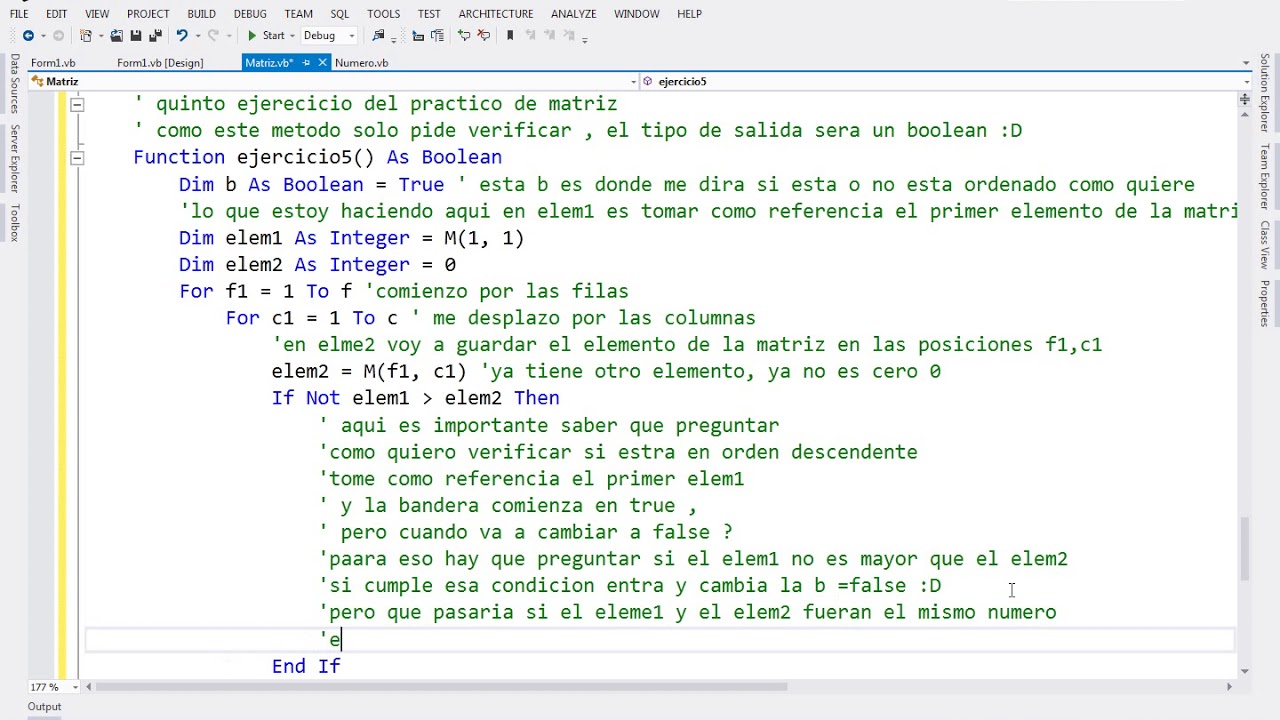Open the PROJECT menu
The image size is (1280, 720).
(148, 14)
